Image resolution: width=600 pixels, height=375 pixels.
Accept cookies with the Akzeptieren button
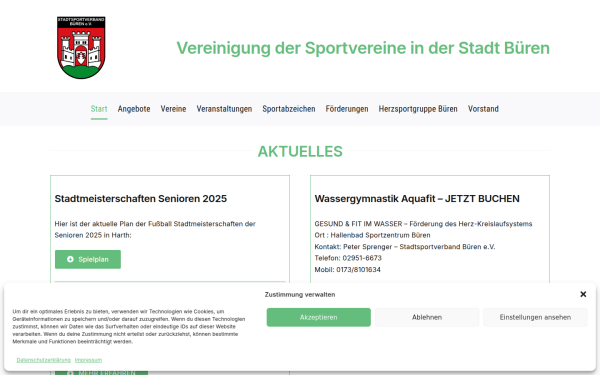click(x=319, y=317)
